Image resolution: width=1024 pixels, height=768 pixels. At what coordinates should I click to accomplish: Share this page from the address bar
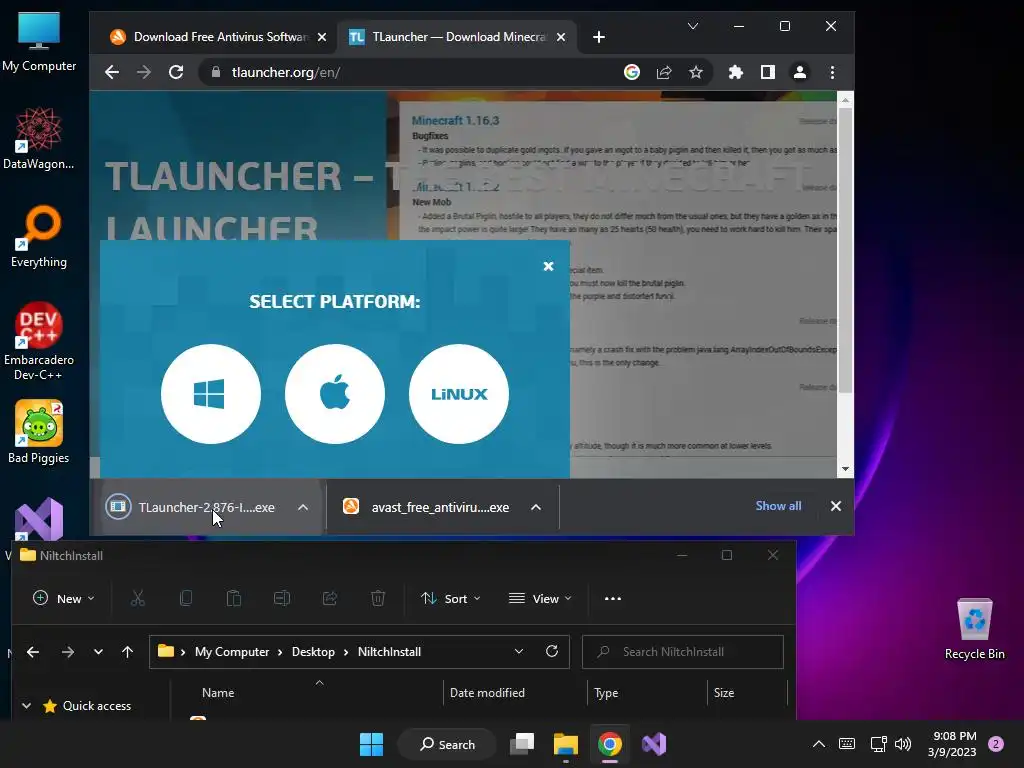pyautogui.click(x=664, y=72)
